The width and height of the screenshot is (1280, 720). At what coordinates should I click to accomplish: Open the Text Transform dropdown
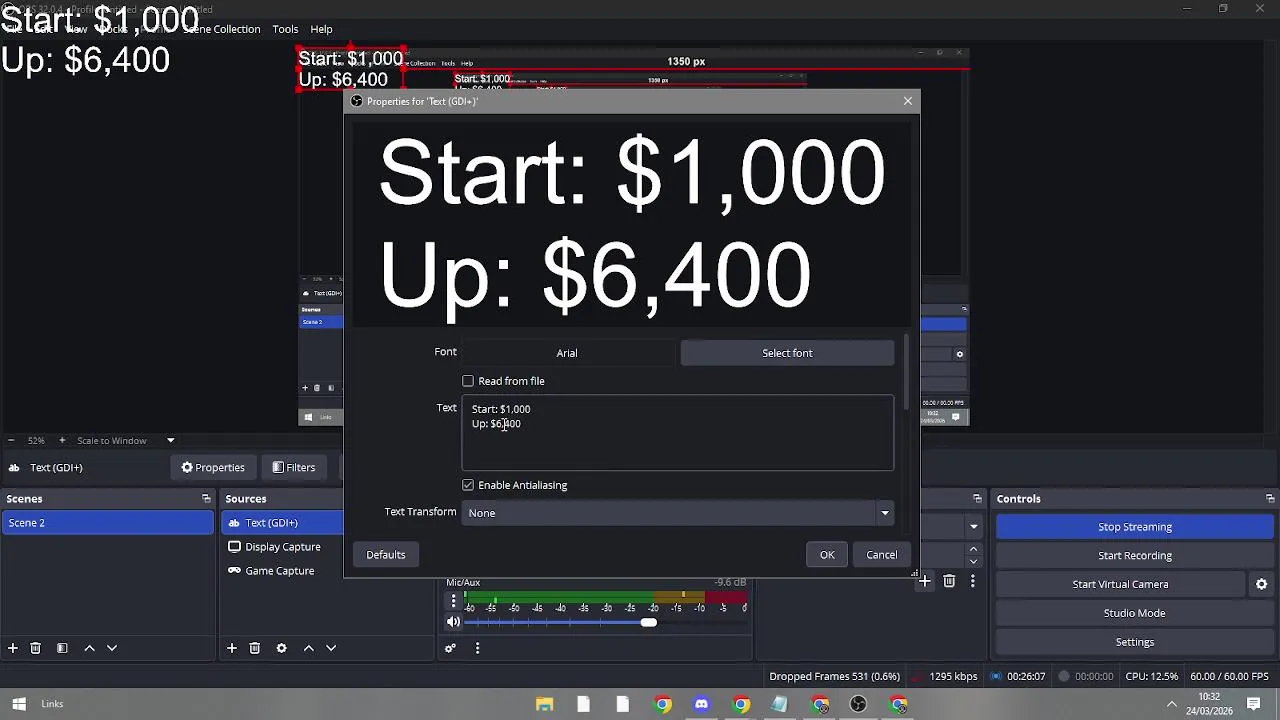point(678,513)
